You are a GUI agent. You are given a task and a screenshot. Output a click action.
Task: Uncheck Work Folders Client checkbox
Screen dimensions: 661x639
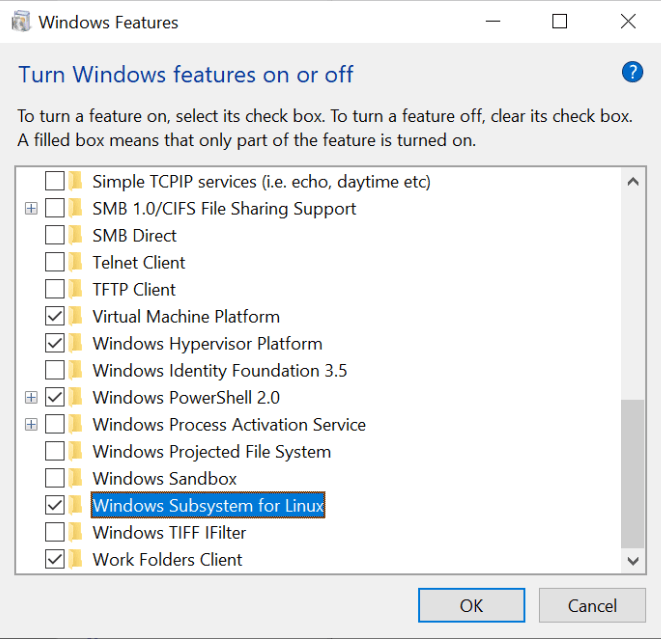(55, 559)
